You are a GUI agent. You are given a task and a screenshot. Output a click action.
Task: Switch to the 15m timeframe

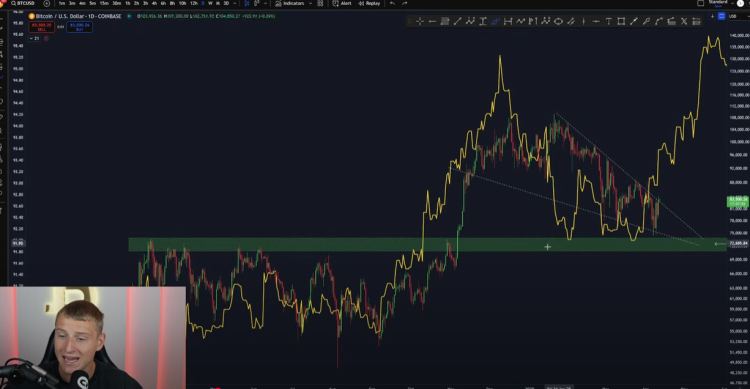104,3
